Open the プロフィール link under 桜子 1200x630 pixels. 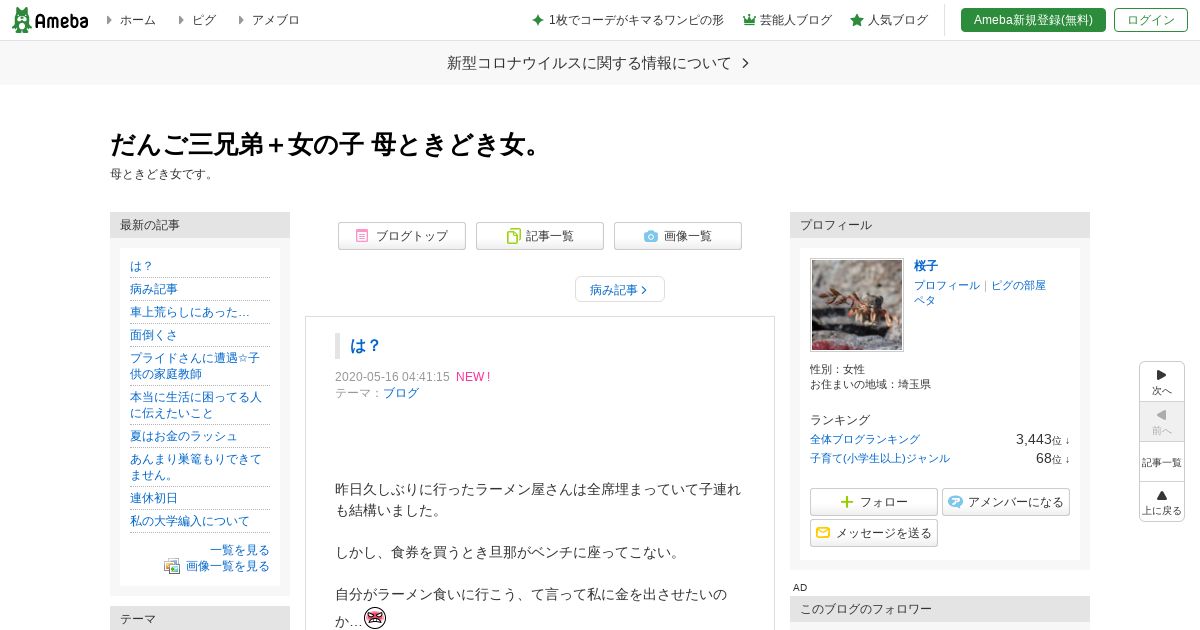coord(947,285)
